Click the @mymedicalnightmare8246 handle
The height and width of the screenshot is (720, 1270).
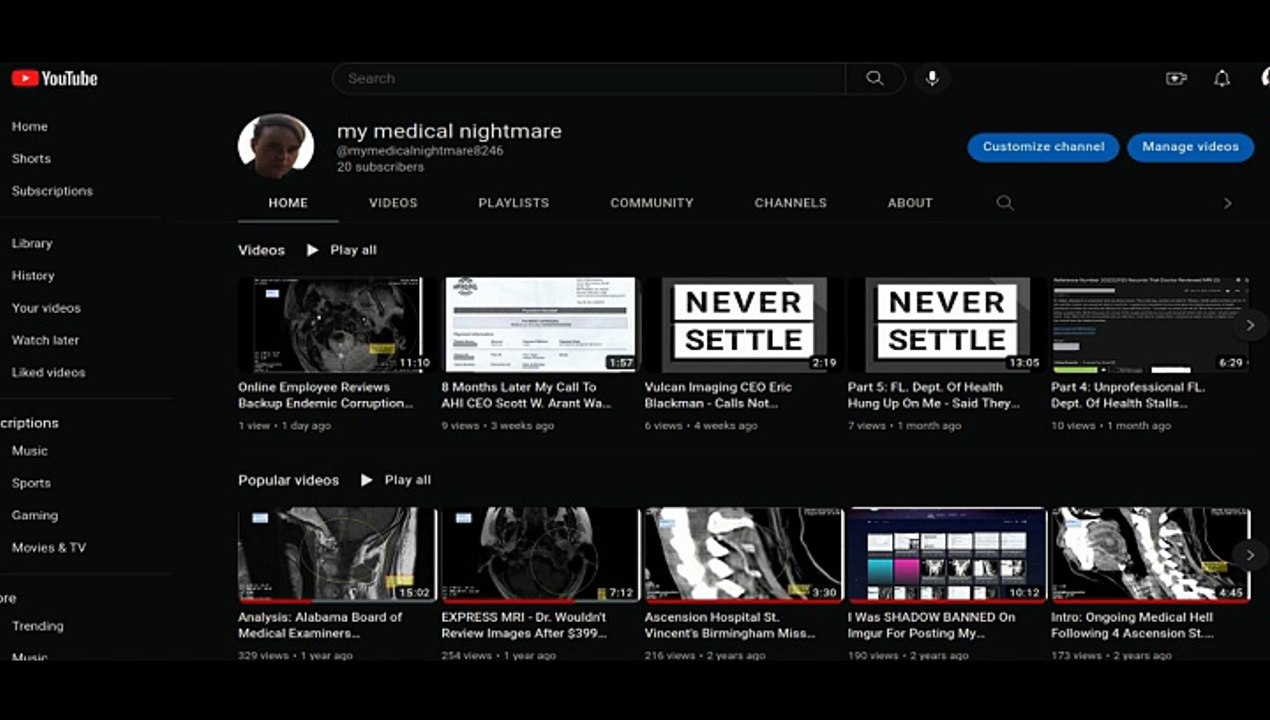(x=420, y=151)
